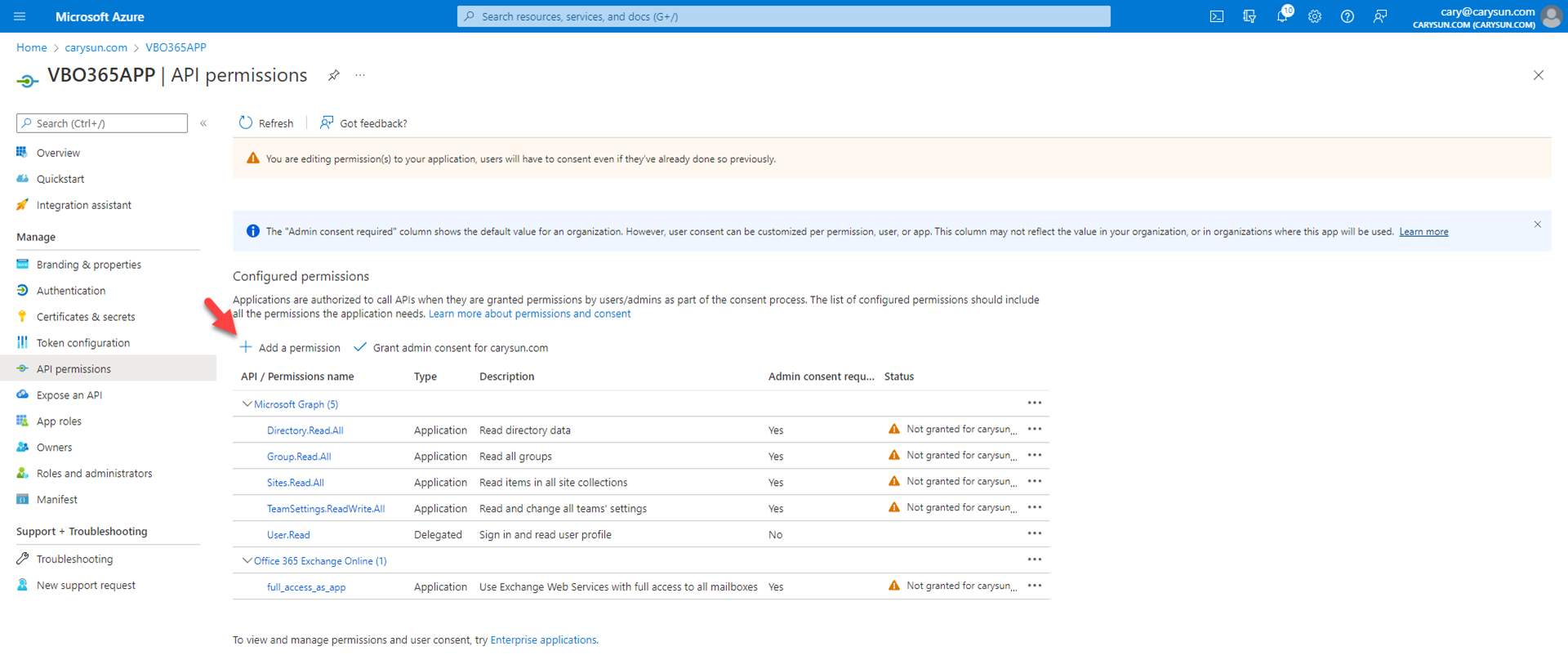This screenshot has width=1568, height=655.
Task: Click the carysun.com breadcrumb link
Action: [x=96, y=47]
